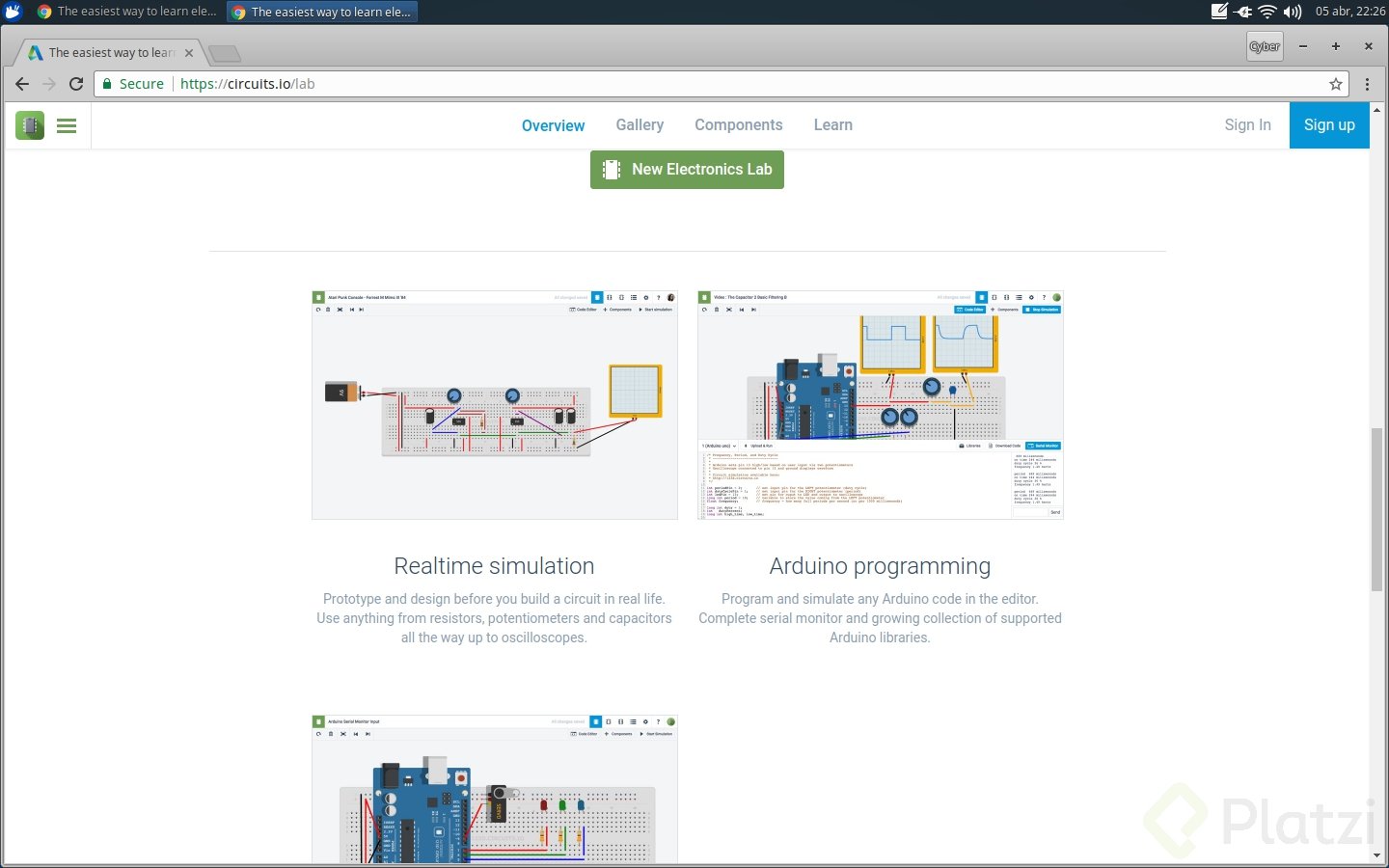Bookmark this page with the star icon
The image size is (1389, 868).
1336,84
